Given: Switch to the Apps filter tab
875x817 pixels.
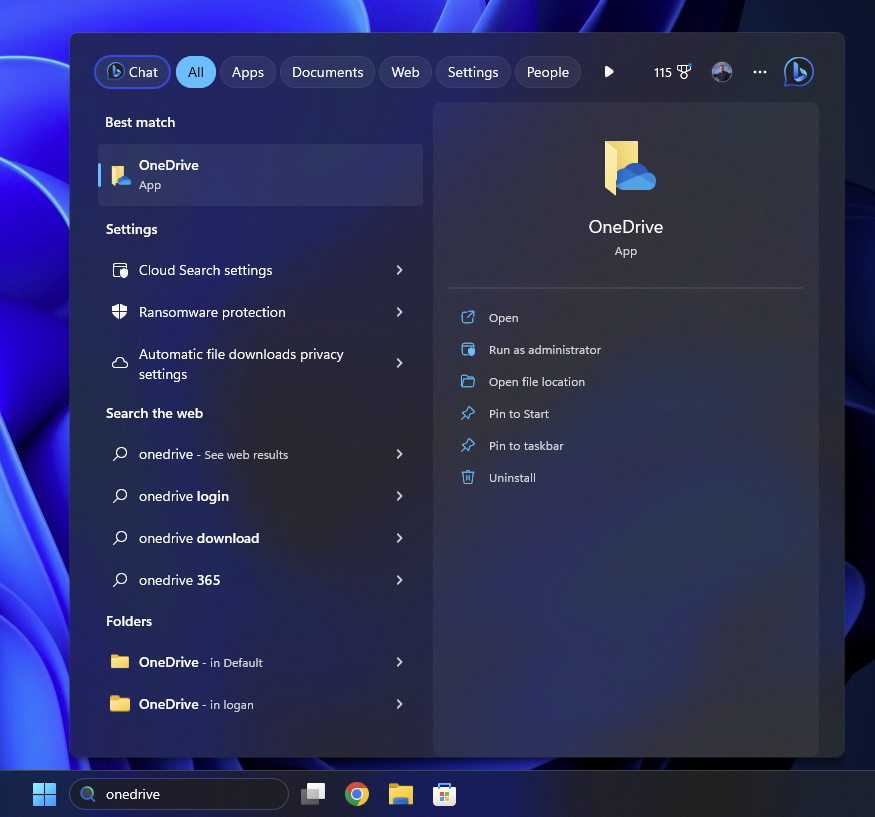Looking at the screenshot, I should (x=248, y=72).
